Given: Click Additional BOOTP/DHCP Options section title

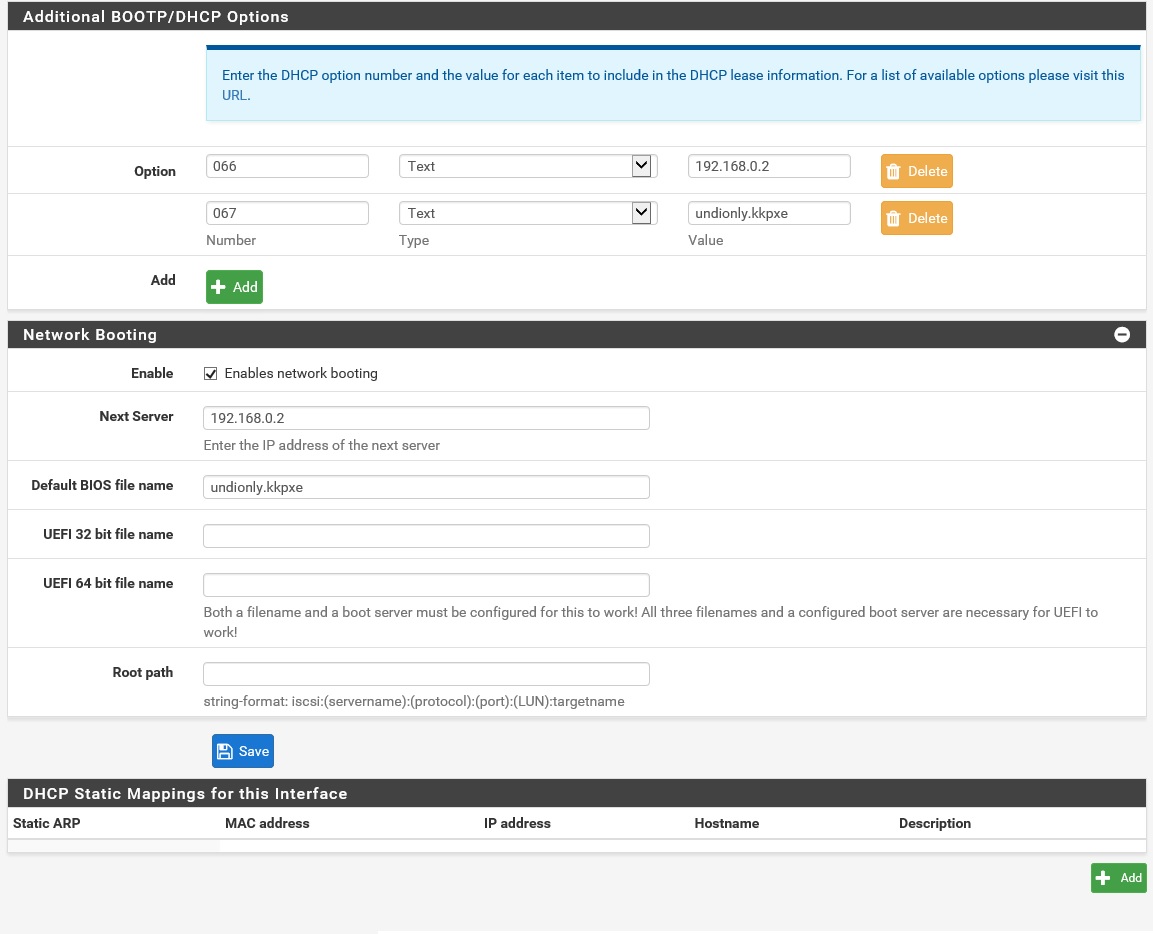Looking at the screenshot, I should pyautogui.click(x=156, y=16).
